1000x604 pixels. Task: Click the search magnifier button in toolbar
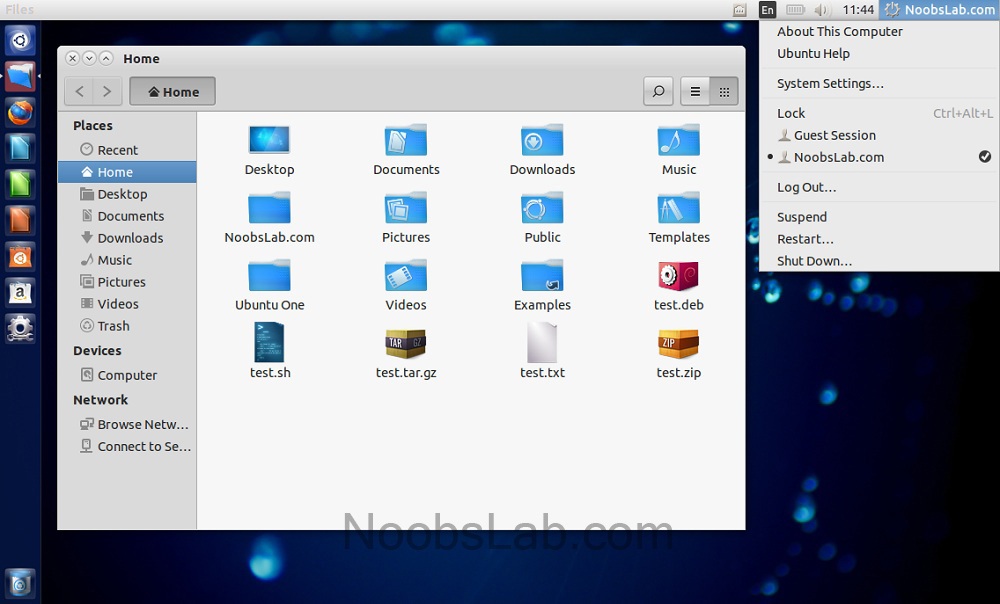point(658,92)
